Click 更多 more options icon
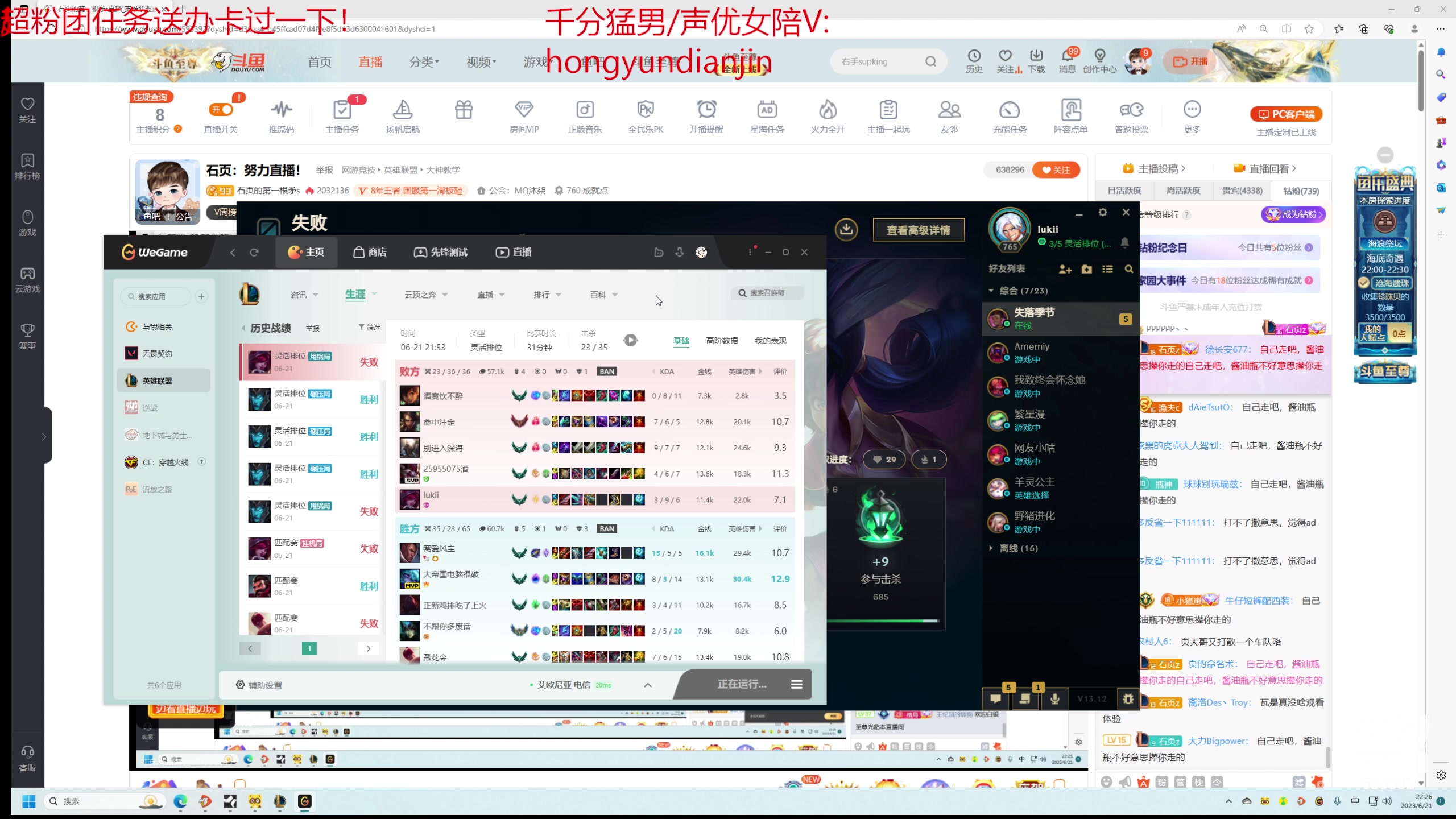 [1192, 117]
